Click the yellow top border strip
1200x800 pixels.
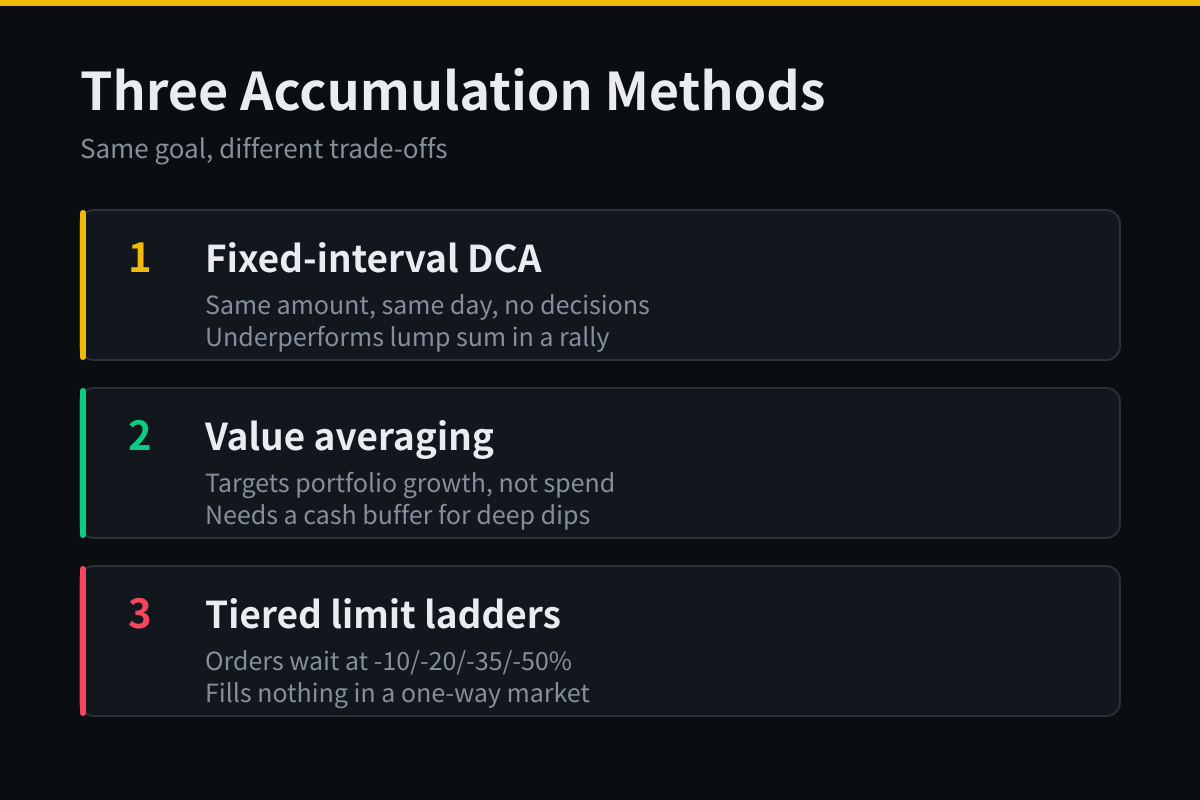600,3
